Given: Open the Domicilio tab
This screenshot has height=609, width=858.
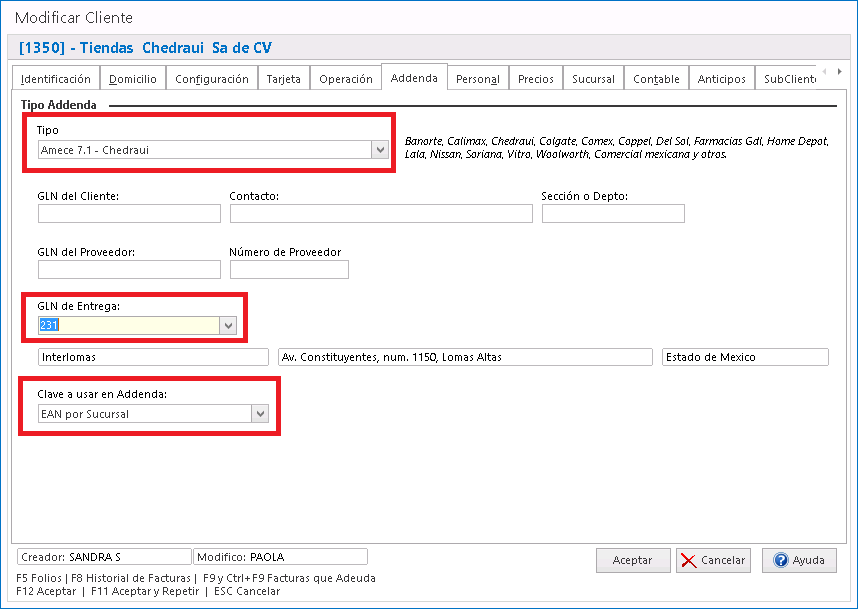Looking at the screenshot, I should (x=133, y=79).
